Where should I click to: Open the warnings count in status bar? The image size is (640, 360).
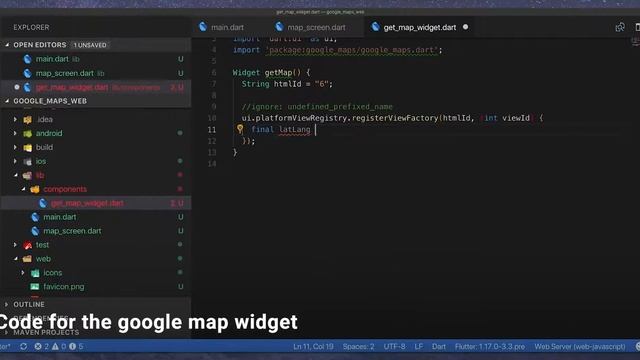pyautogui.click(x=58, y=347)
